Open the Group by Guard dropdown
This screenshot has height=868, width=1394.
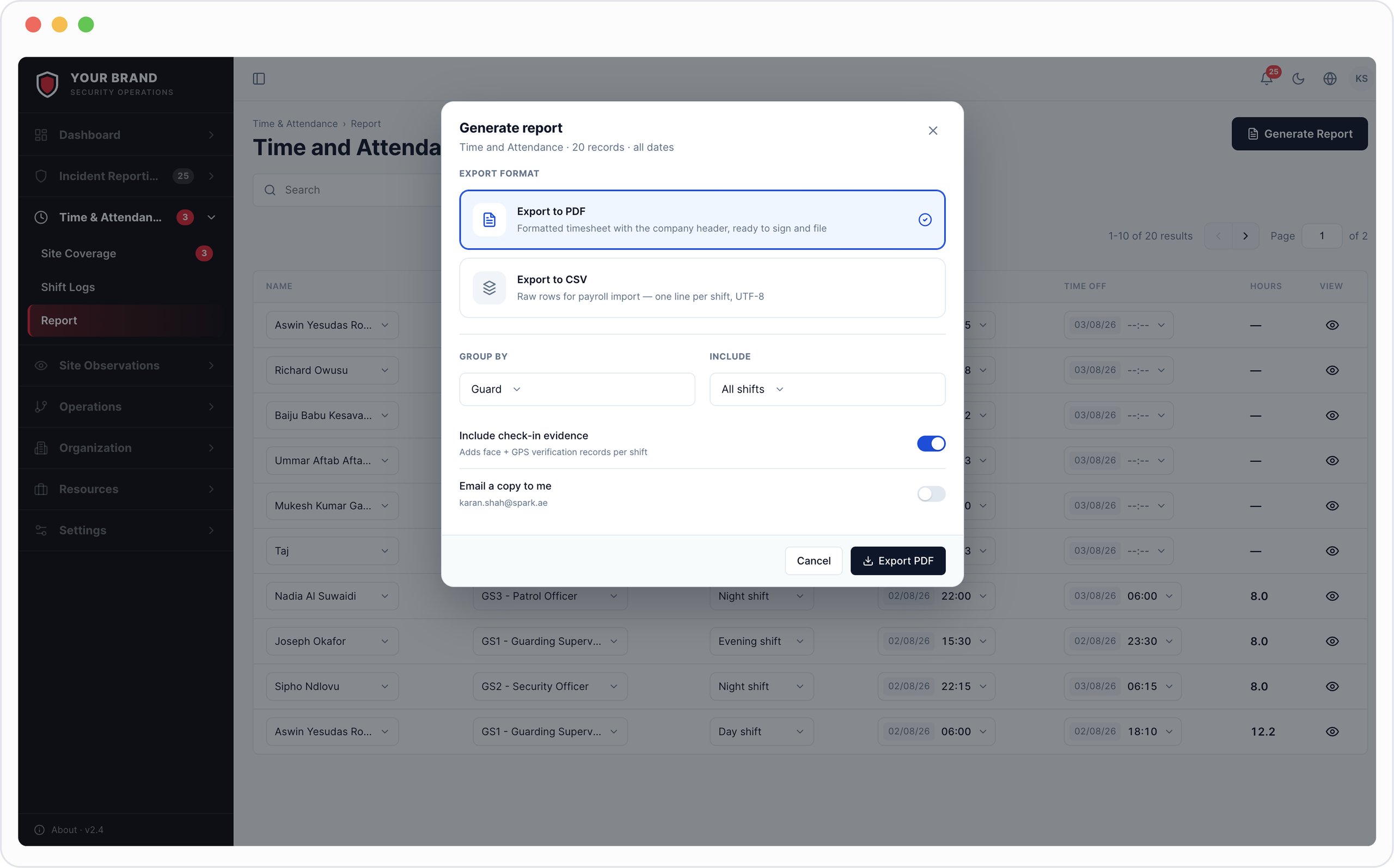[577, 389]
